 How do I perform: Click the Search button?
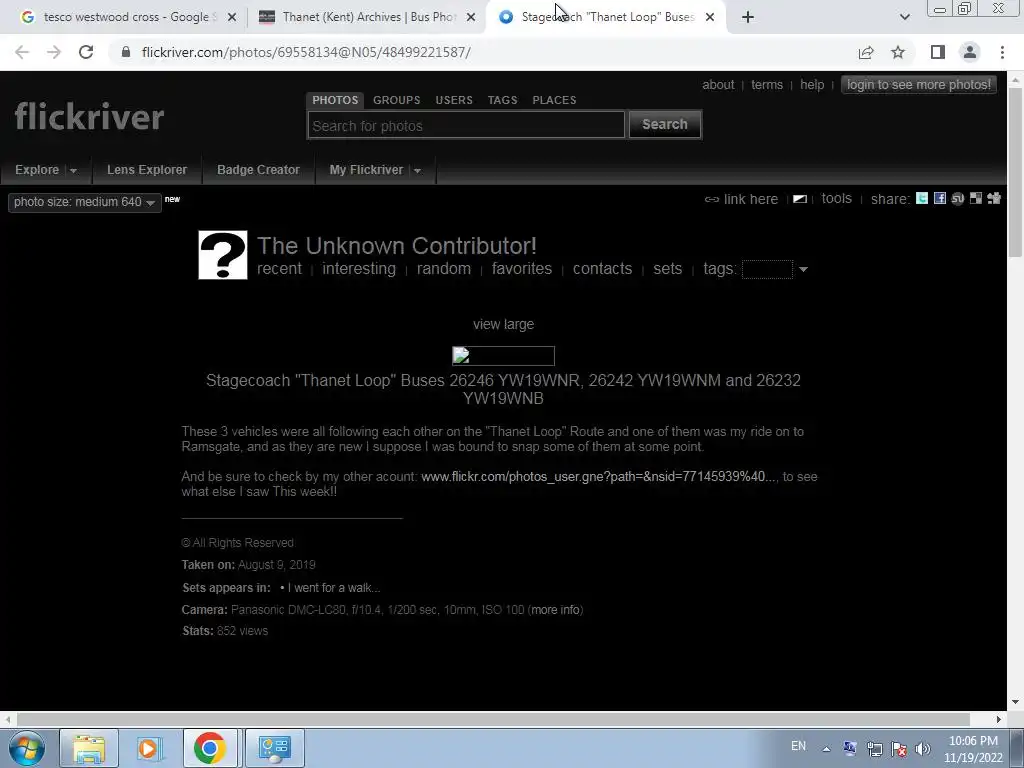tap(665, 124)
